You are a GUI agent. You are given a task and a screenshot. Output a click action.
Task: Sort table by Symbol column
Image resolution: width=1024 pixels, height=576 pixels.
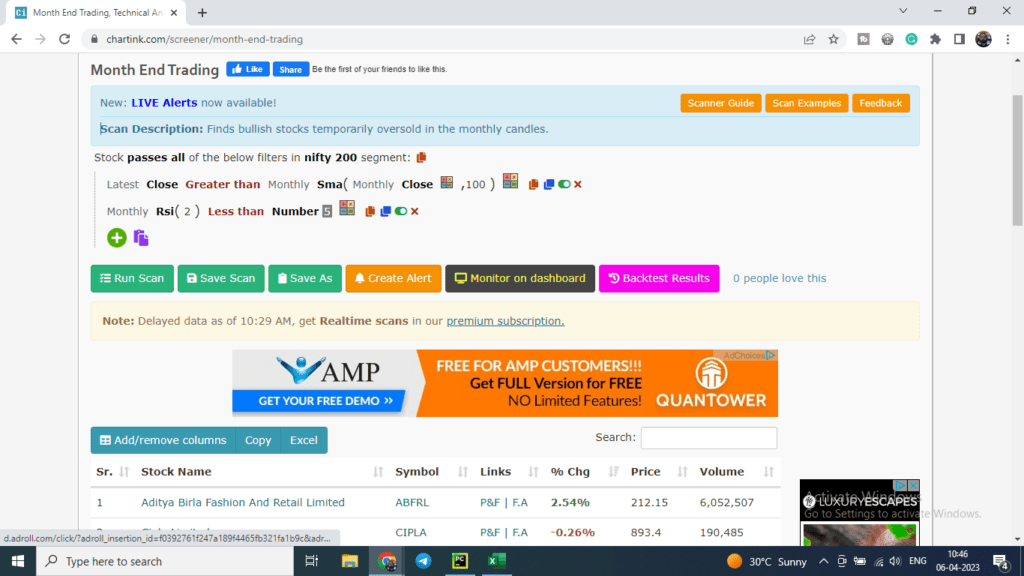tap(430, 472)
